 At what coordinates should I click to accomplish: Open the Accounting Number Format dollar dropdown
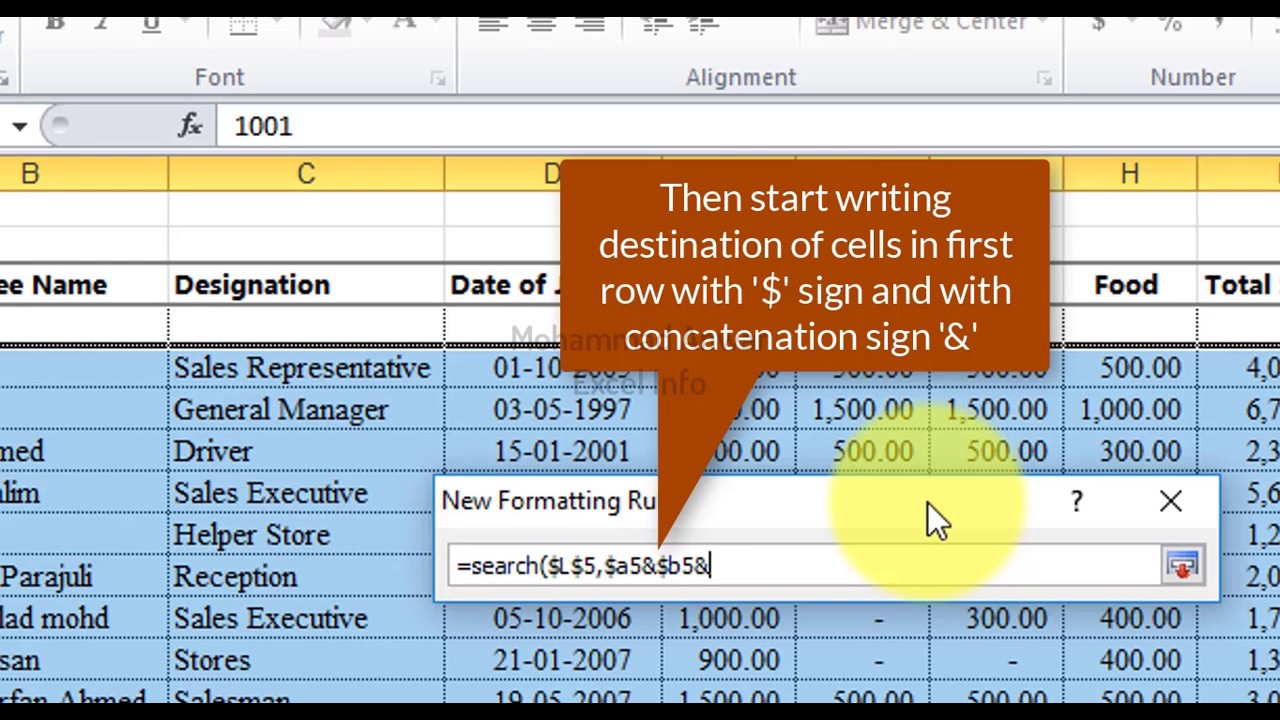[1098, 24]
